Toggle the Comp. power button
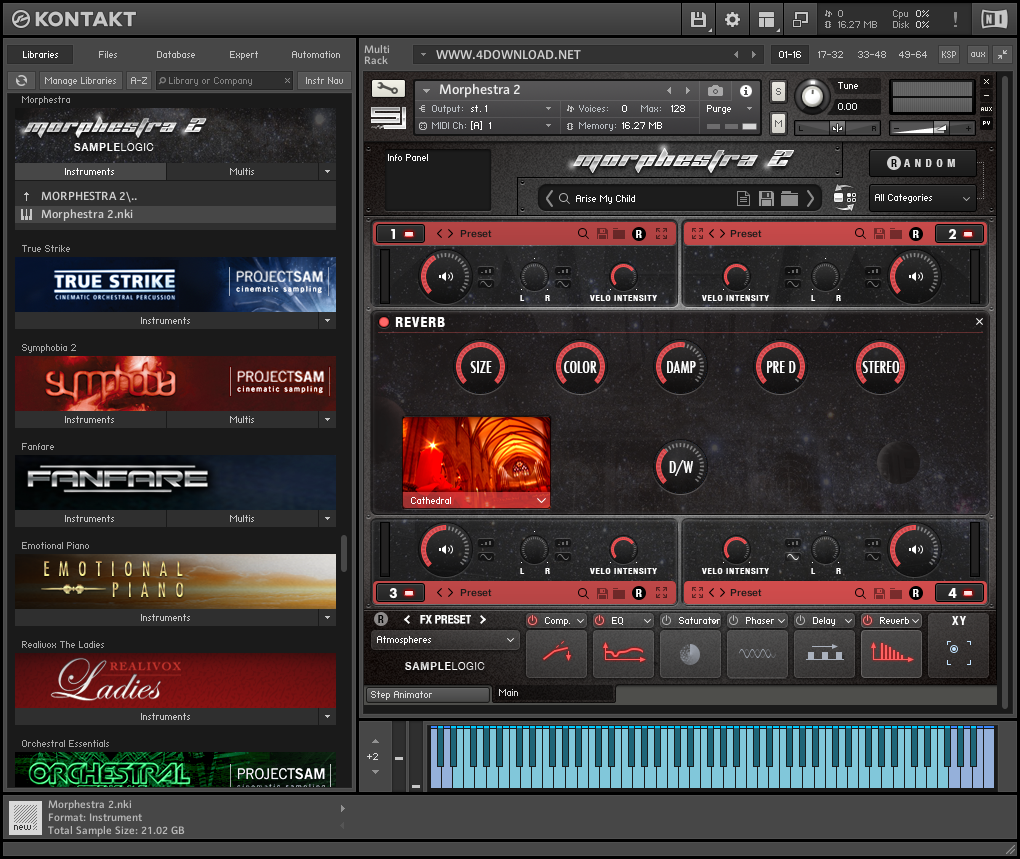1020x859 pixels. click(533, 620)
